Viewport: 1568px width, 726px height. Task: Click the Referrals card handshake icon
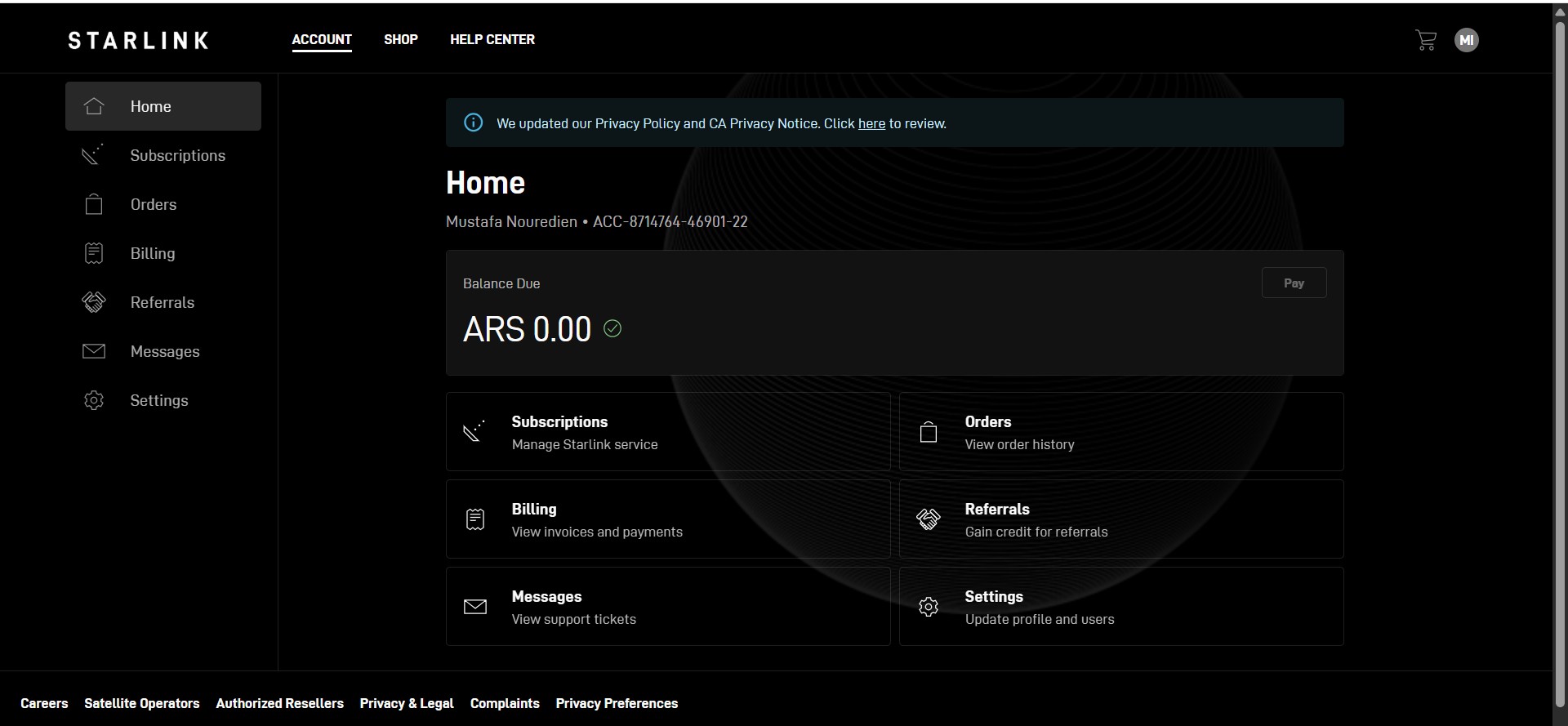pyautogui.click(x=929, y=519)
